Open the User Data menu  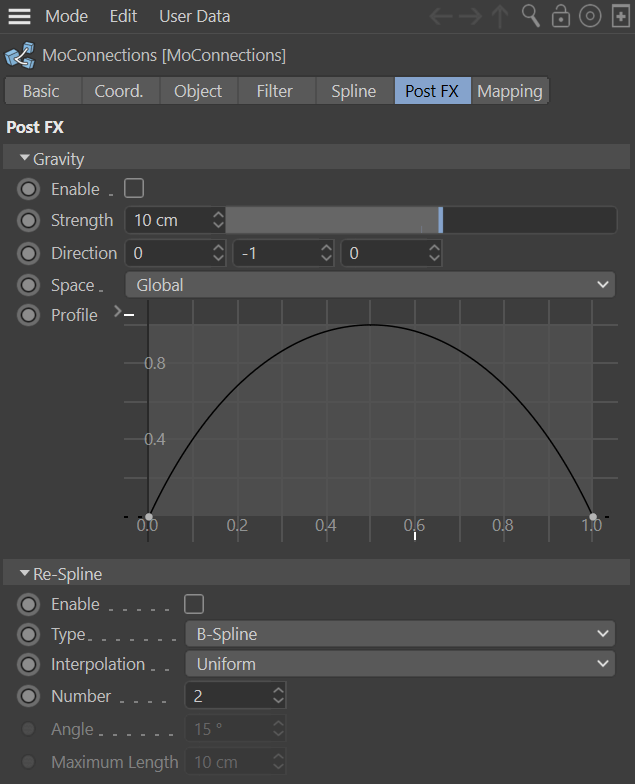[x=194, y=16]
